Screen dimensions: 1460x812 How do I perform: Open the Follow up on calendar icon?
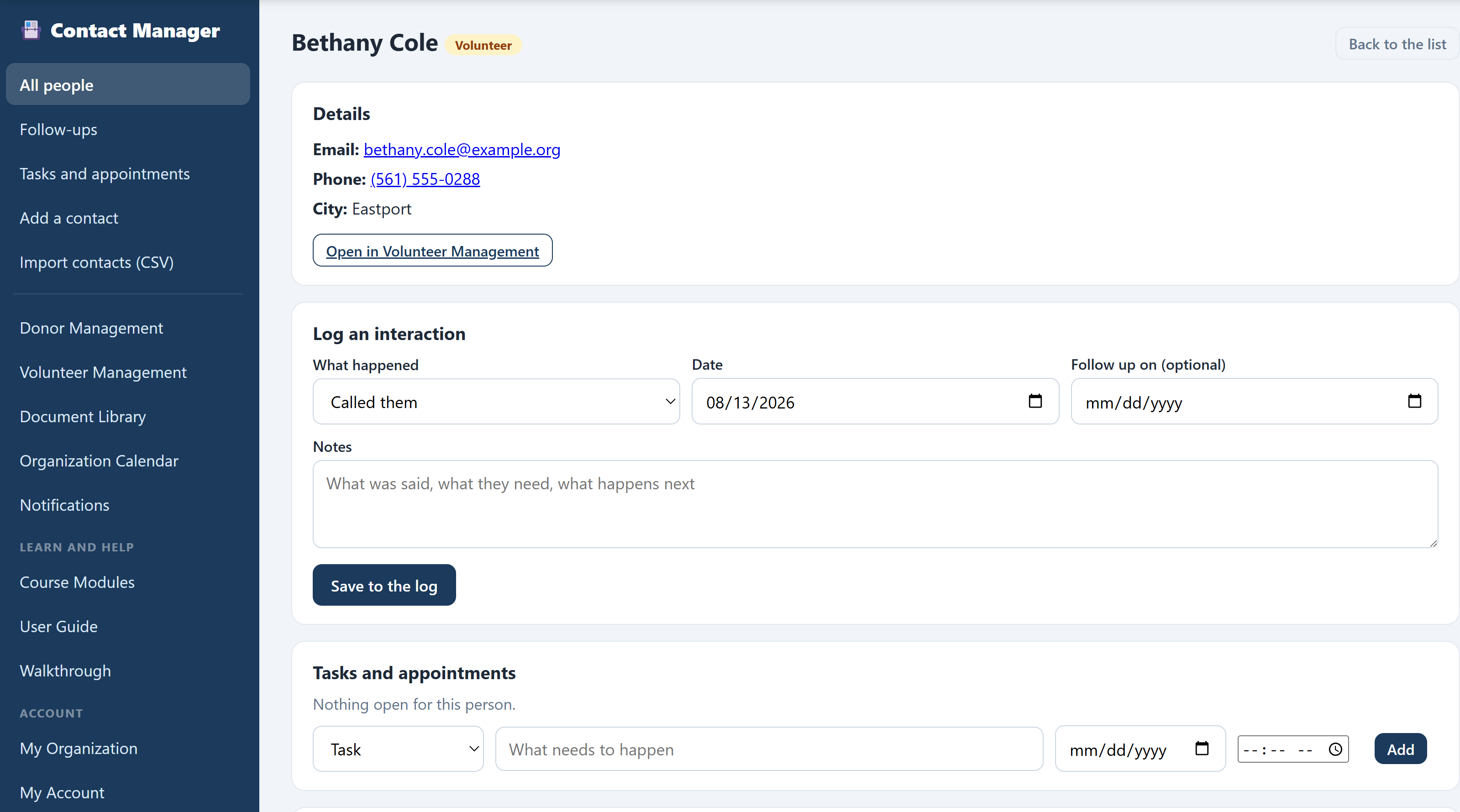pyautogui.click(x=1414, y=401)
